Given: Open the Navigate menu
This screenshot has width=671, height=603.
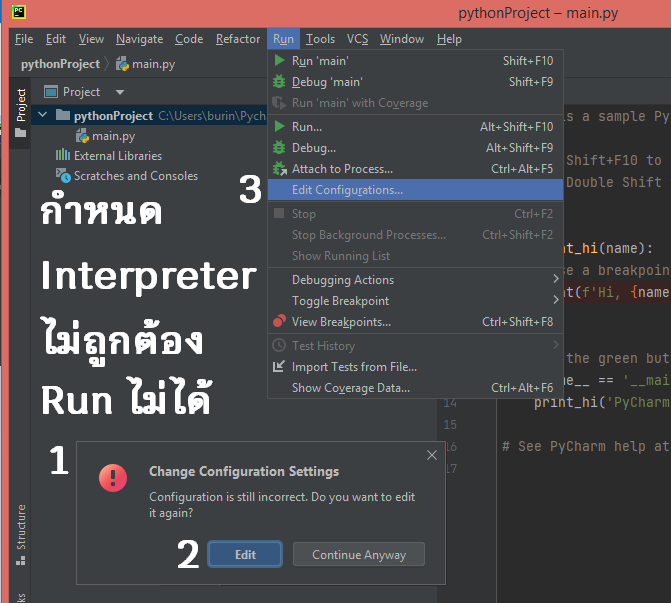Looking at the screenshot, I should (140, 39).
